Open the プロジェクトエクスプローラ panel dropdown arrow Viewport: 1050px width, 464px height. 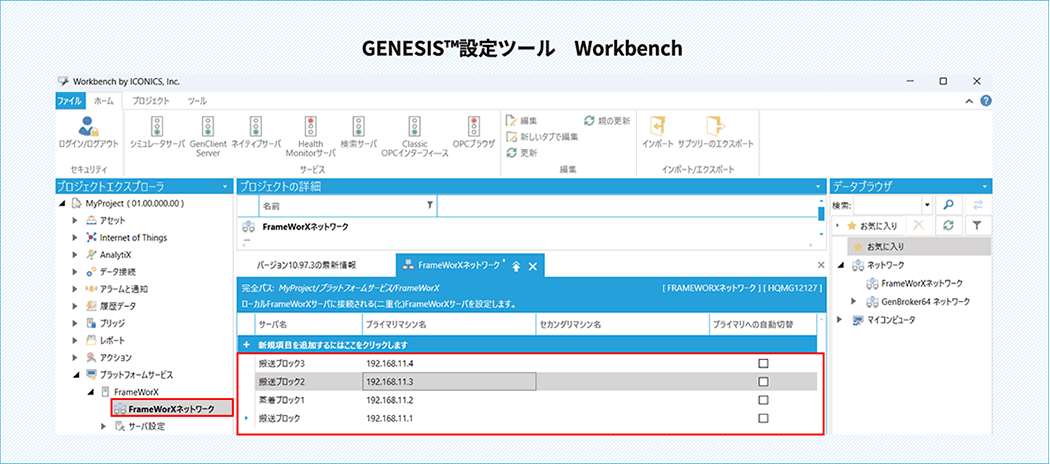click(x=224, y=187)
